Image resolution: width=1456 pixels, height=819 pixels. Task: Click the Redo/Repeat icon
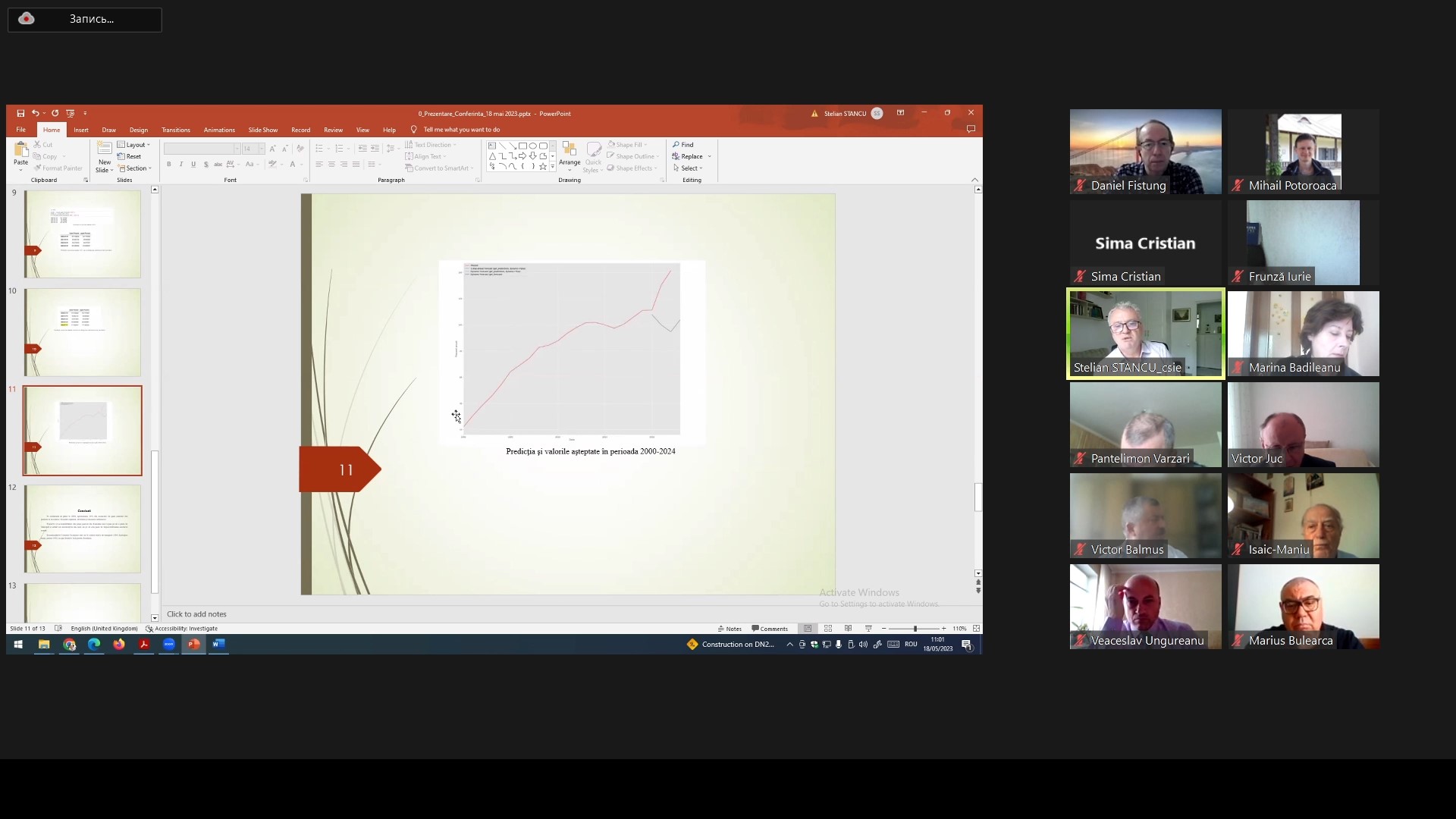pos(55,114)
